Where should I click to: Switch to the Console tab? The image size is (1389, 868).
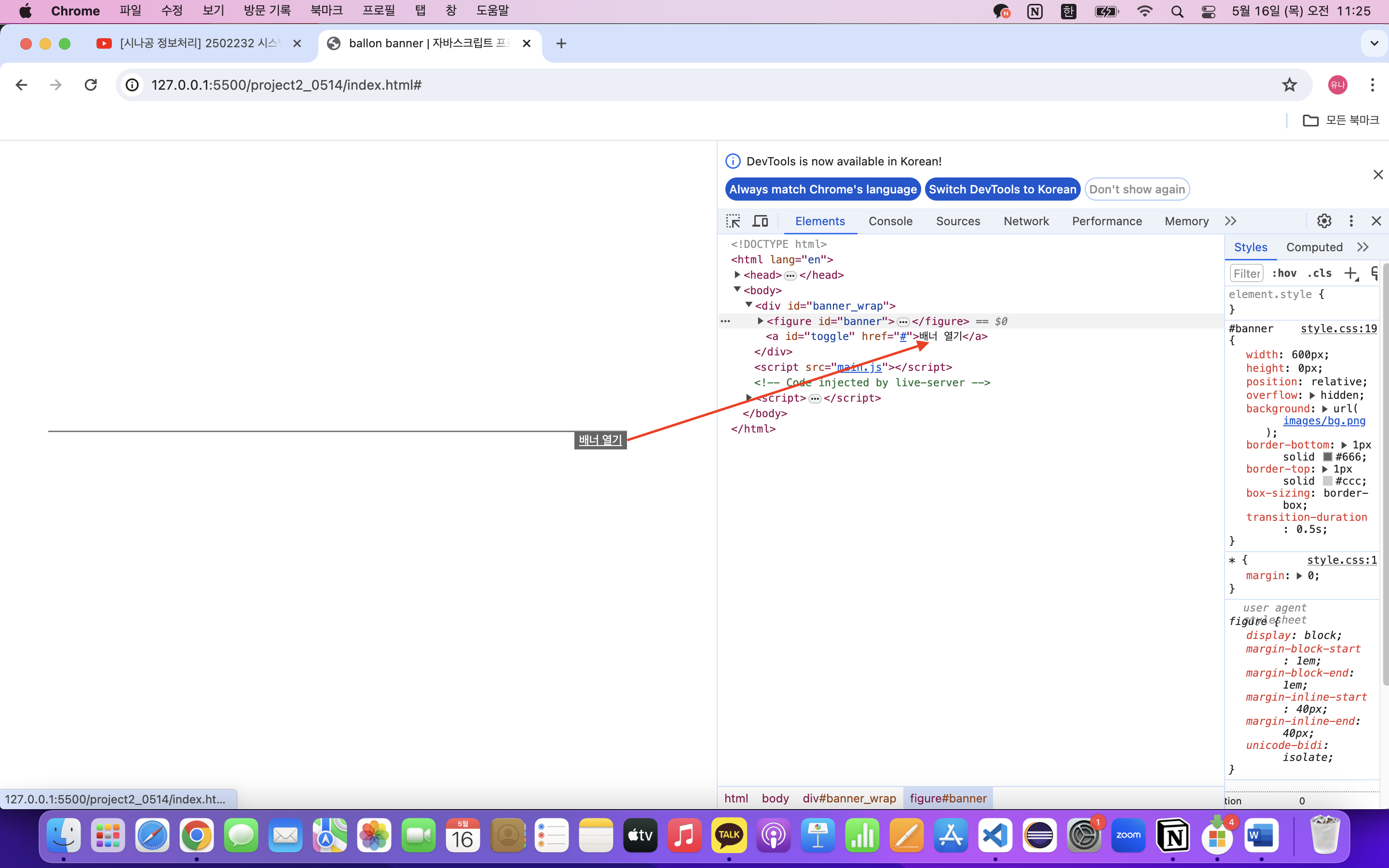pyautogui.click(x=890, y=221)
